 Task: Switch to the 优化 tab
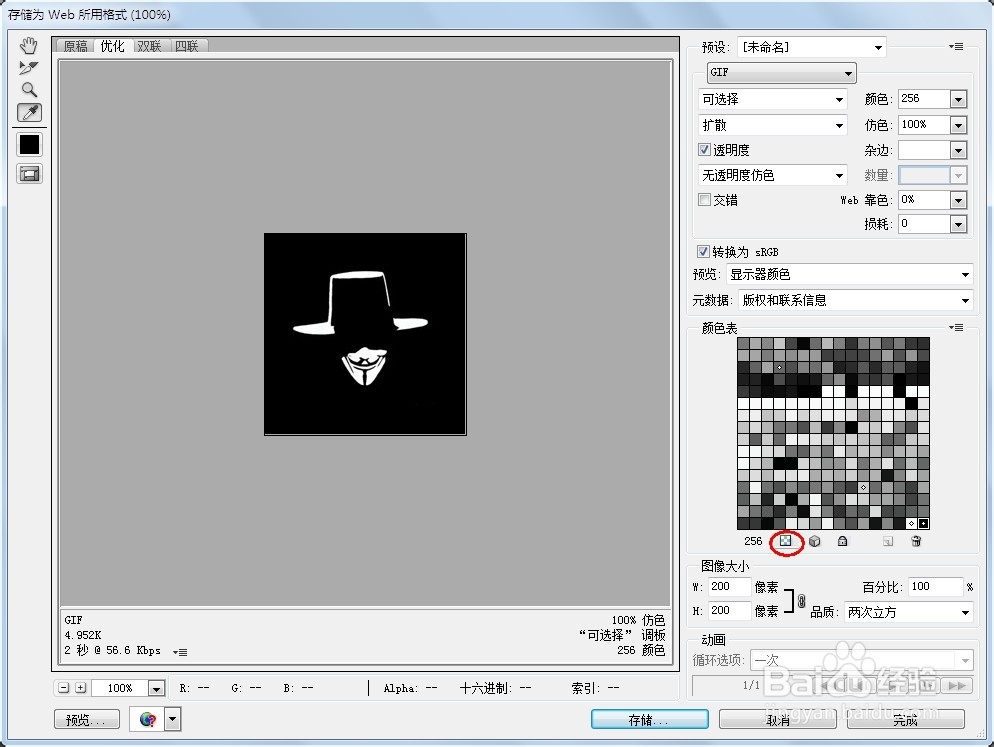(x=113, y=46)
